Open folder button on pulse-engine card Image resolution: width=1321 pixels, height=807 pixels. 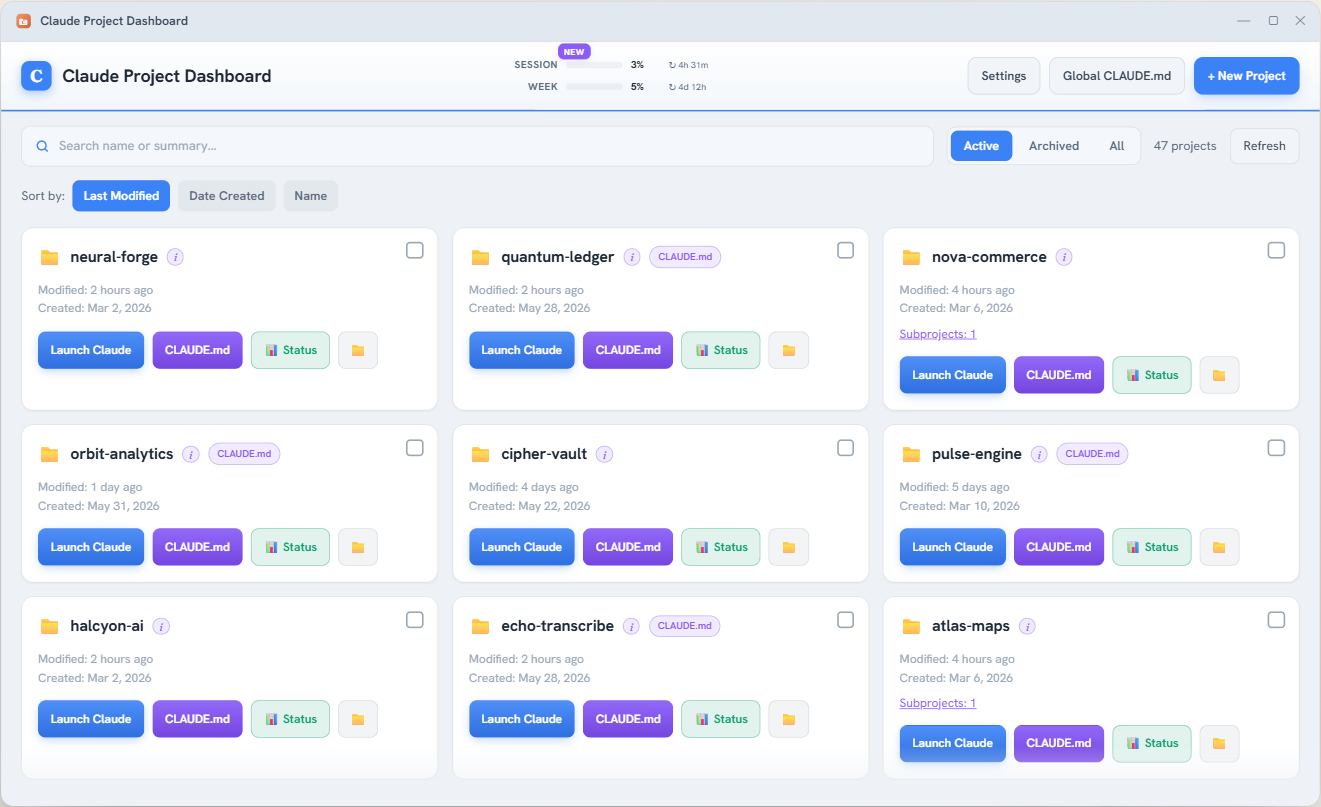pos(1219,547)
